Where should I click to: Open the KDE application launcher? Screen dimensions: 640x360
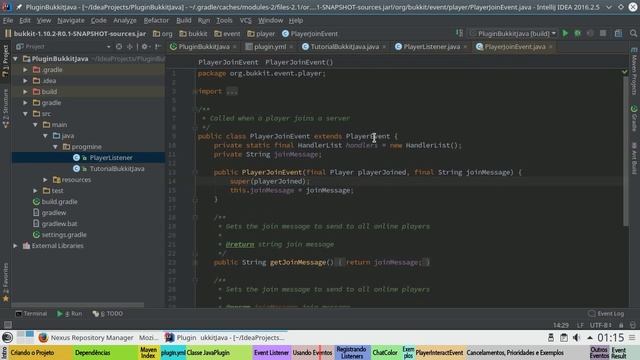tap(7, 338)
